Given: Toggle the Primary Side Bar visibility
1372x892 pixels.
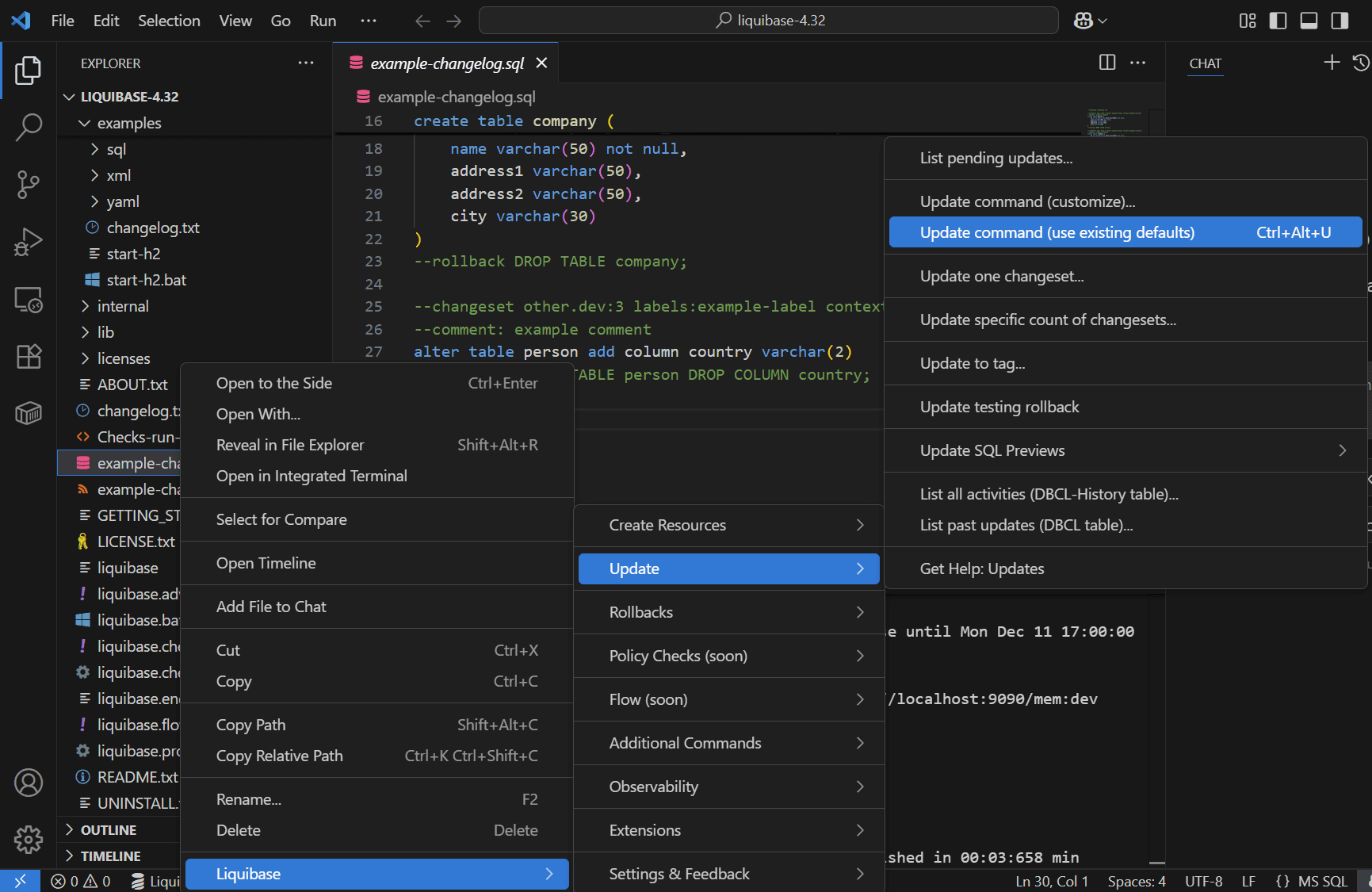Looking at the screenshot, I should [x=1278, y=21].
